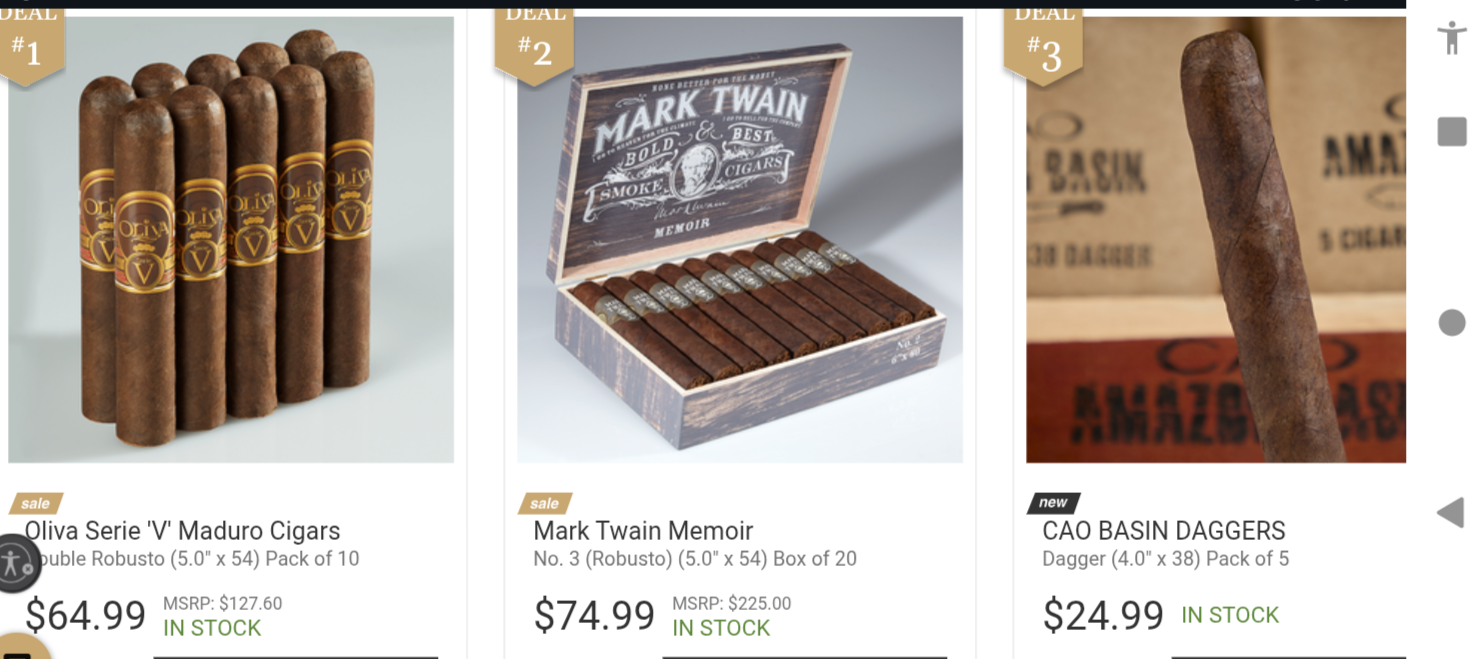Open the round accessibility widget icon
The height and width of the screenshot is (659, 1472).
coord(16,563)
